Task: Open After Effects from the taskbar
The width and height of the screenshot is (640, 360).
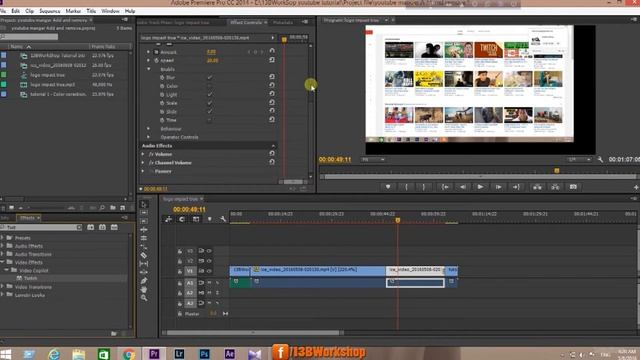Action: click(x=229, y=353)
